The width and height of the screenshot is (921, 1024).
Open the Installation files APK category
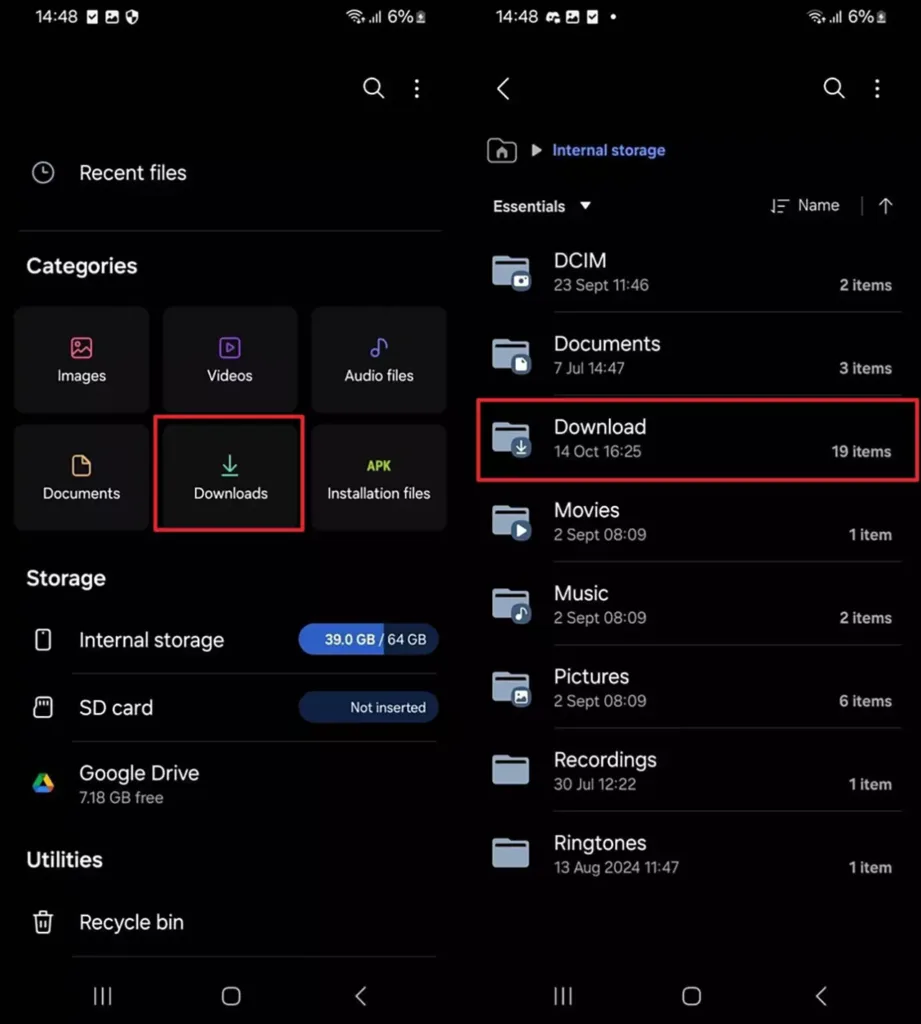(379, 477)
